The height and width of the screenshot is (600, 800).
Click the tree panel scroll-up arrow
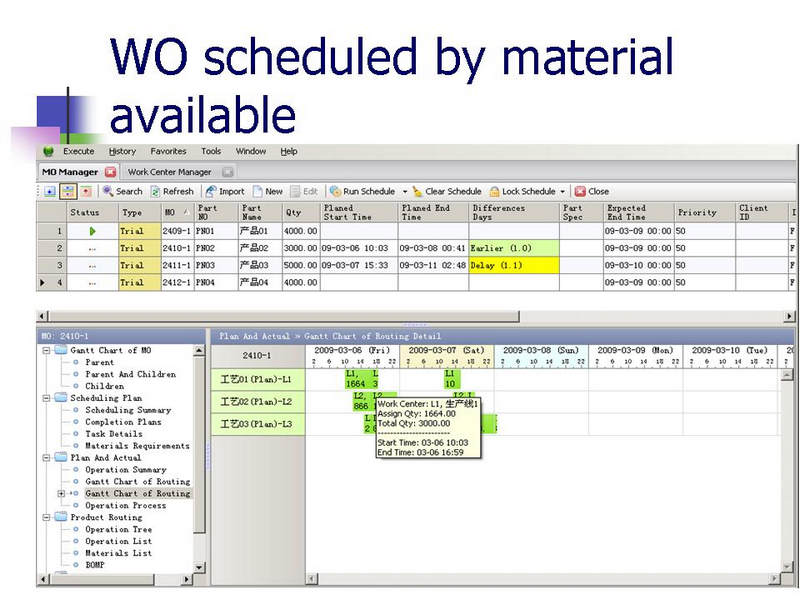(199, 350)
